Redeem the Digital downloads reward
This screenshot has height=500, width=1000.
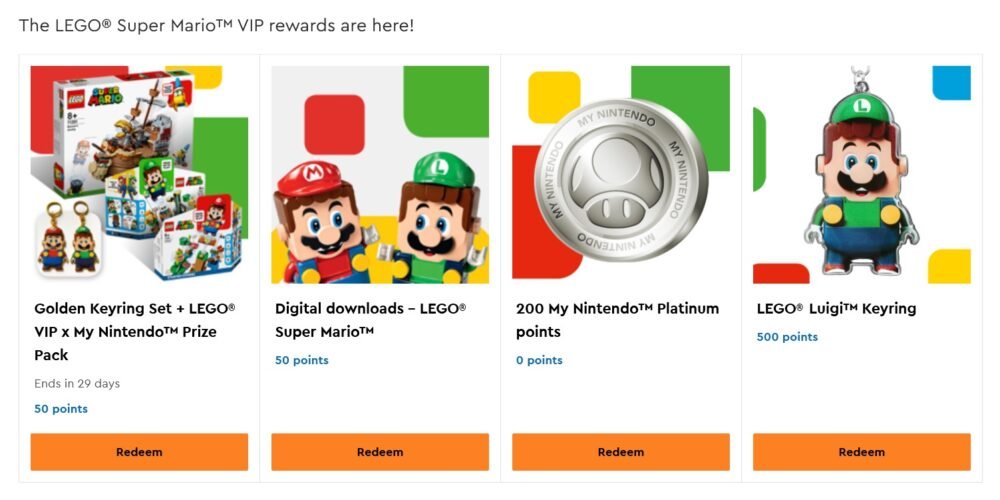coord(380,452)
